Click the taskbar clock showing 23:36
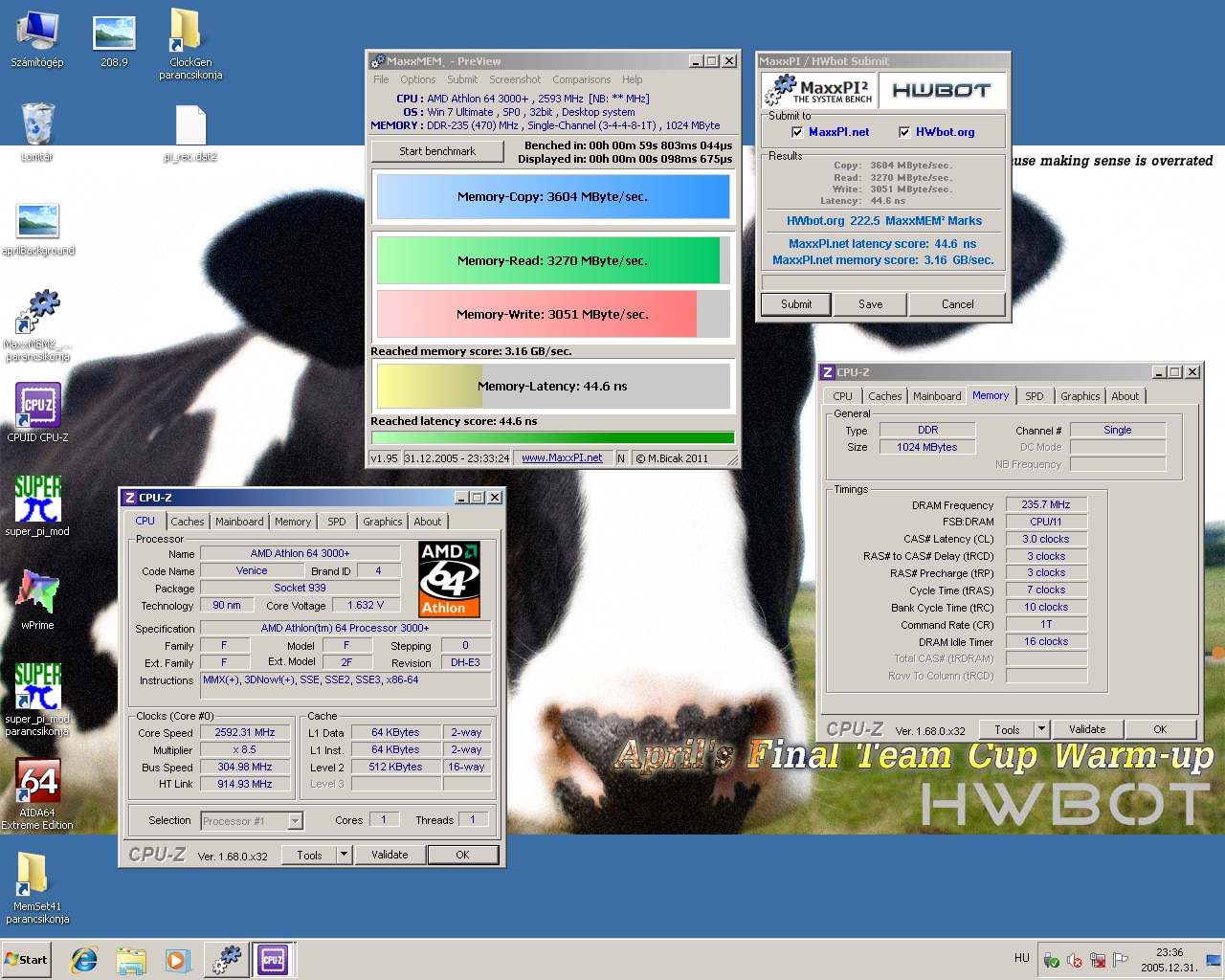Image resolution: width=1225 pixels, height=980 pixels. point(1169,960)
